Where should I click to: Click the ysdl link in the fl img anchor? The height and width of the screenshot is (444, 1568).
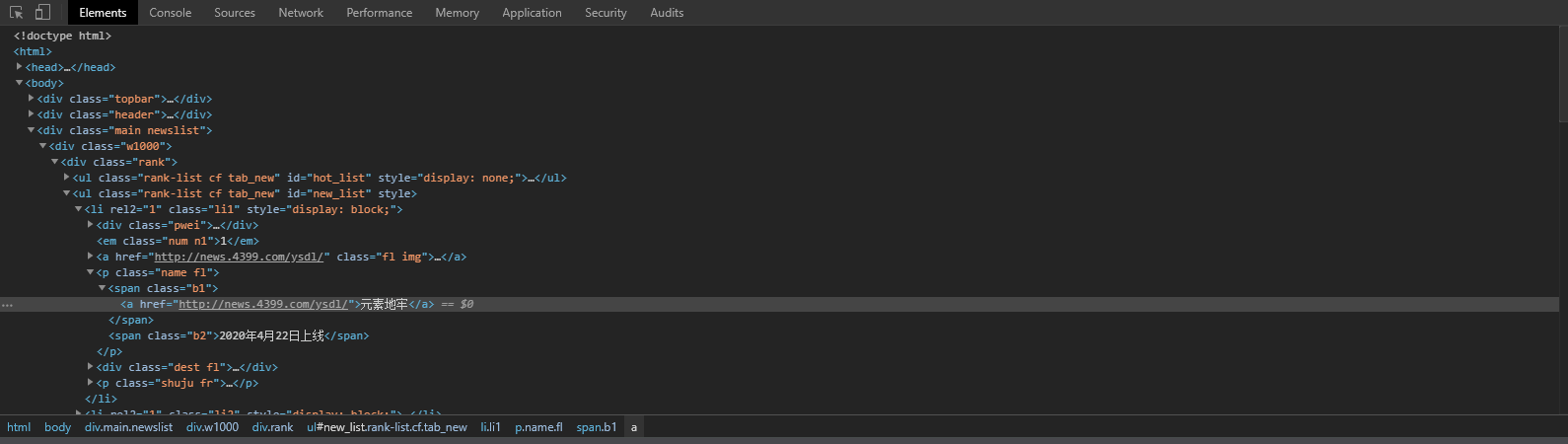click(x=238, y=257)
